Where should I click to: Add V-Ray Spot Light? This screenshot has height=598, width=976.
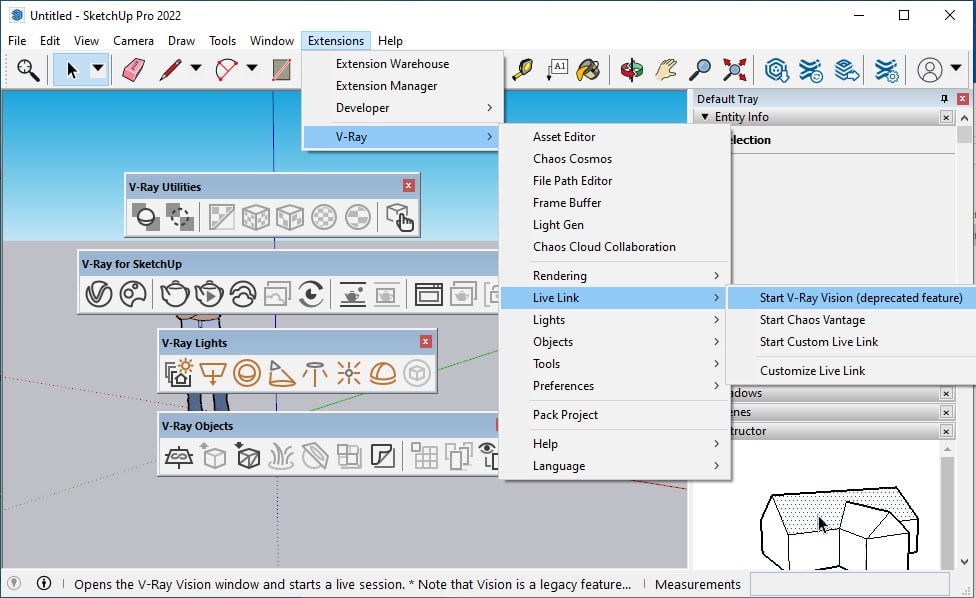(281, 374)
